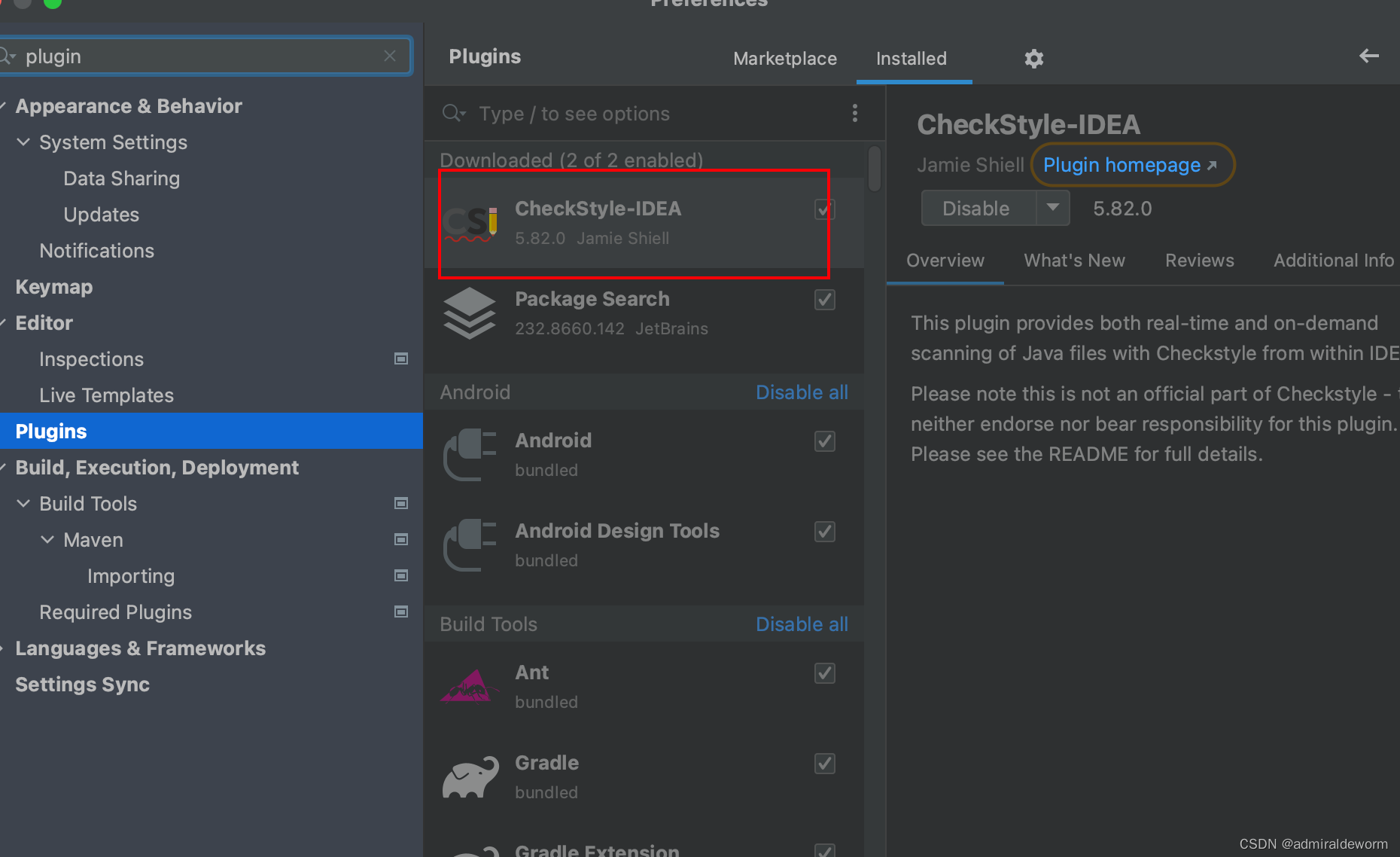Open the Overview tab

(x=945, y=261)
